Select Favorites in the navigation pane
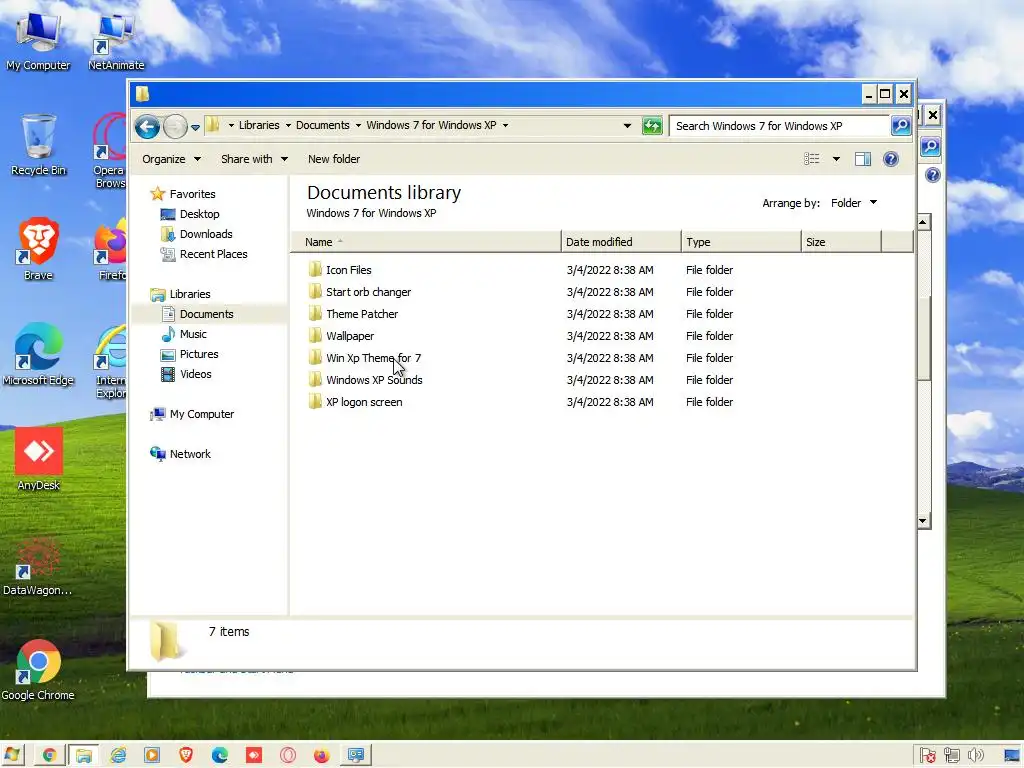1024x768 pixels. (192, 194)
